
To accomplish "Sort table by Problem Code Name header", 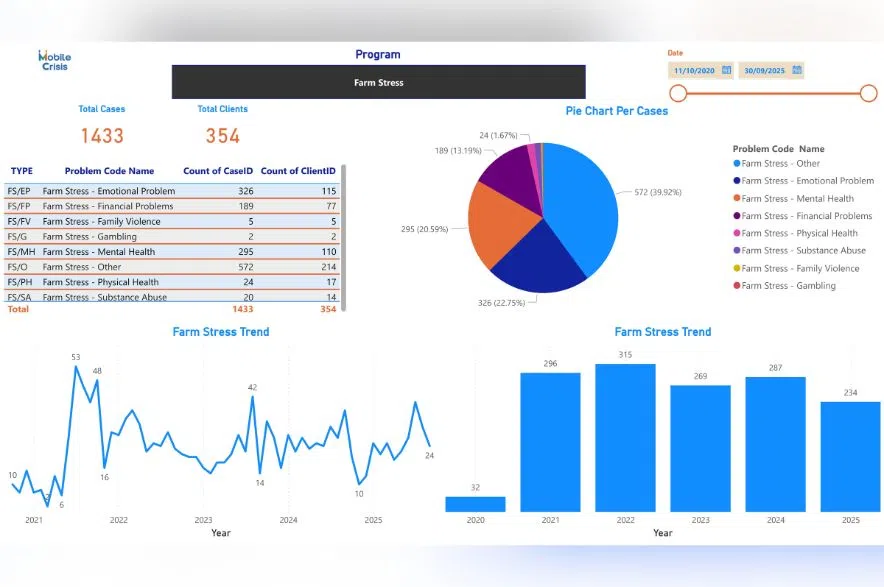I will point(110,171).
